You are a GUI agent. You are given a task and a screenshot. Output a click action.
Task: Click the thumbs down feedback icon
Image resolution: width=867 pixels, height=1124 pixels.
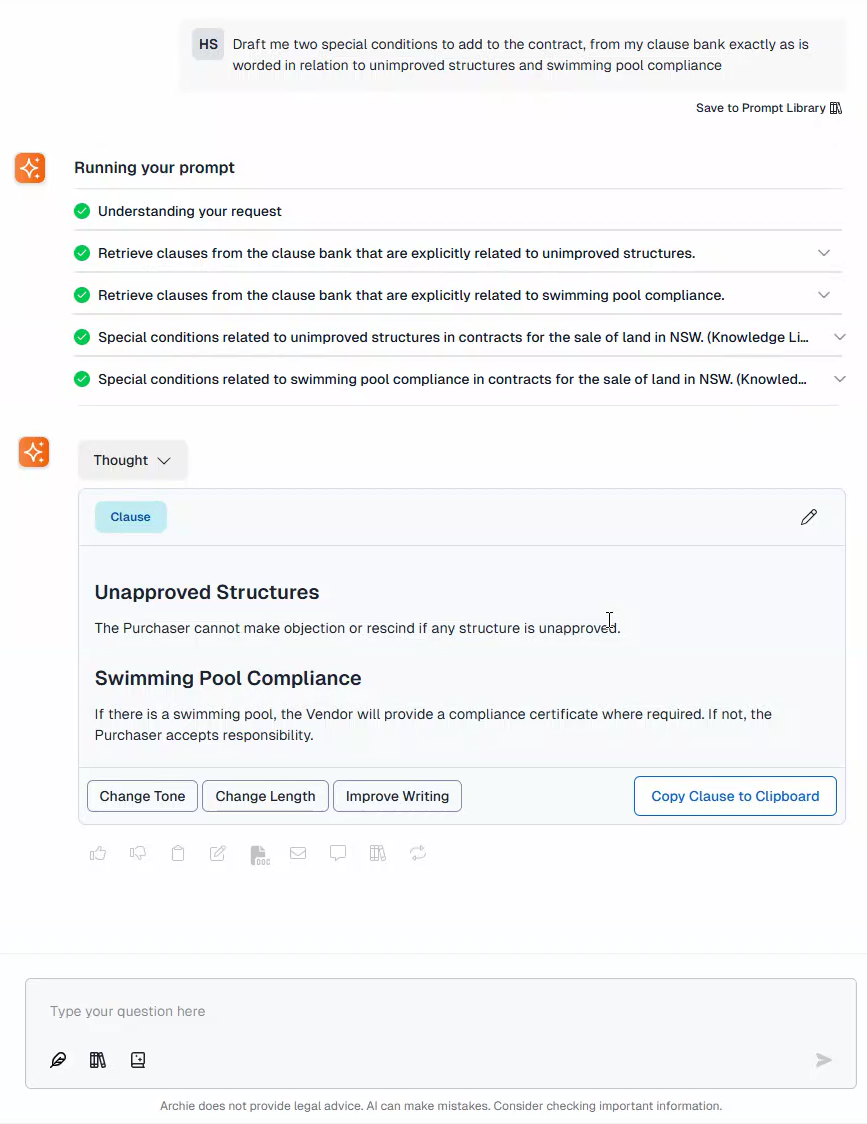pyautogui.click(x=138, y=853)
